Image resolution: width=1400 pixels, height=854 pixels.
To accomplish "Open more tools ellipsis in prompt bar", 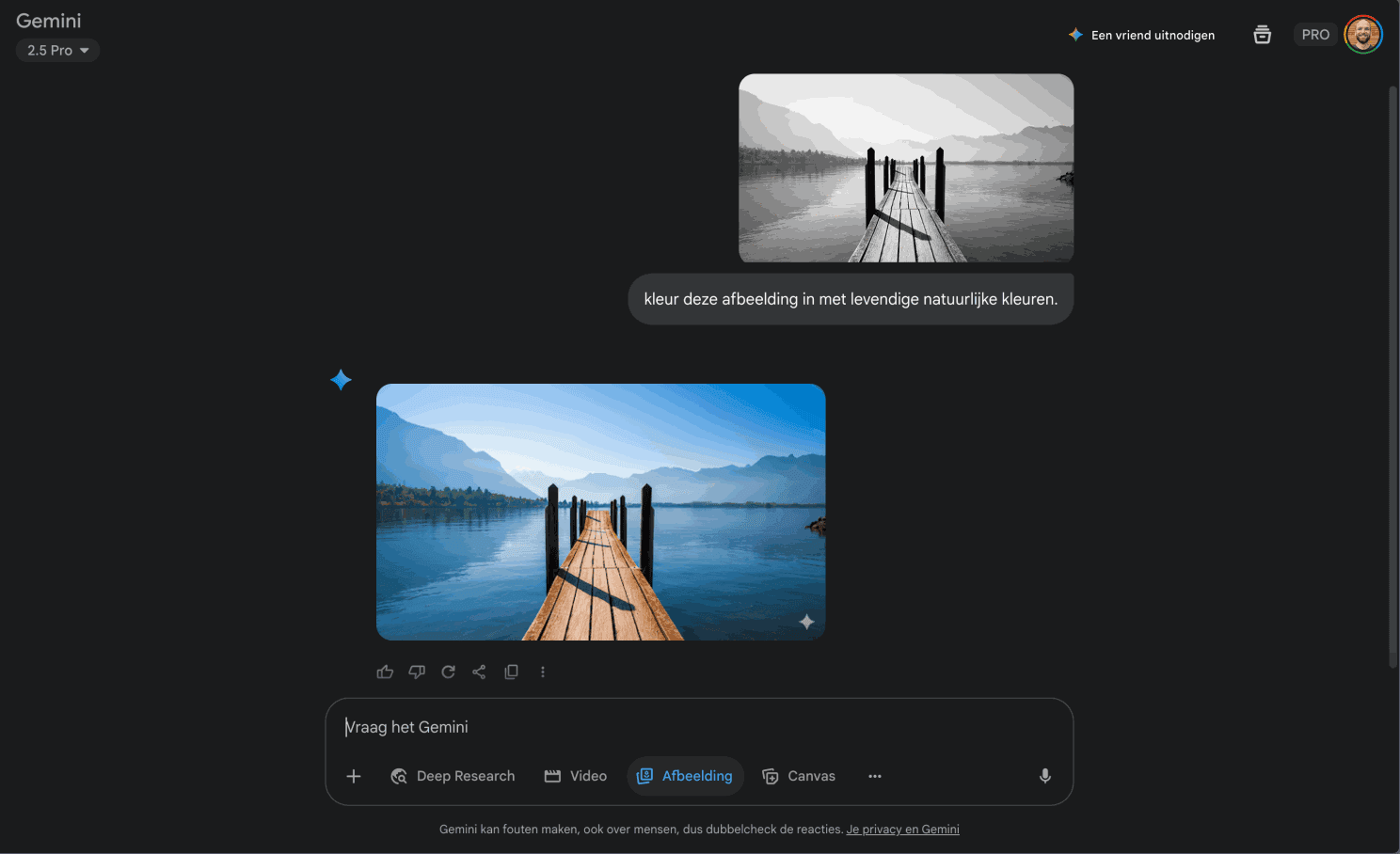I will pyautogui.click(x=875, y=776).
